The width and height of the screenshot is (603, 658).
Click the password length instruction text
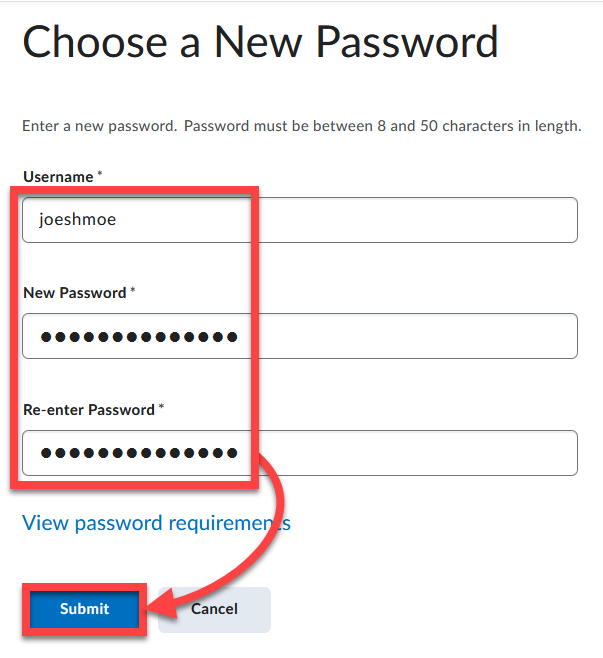coord(302,126)
